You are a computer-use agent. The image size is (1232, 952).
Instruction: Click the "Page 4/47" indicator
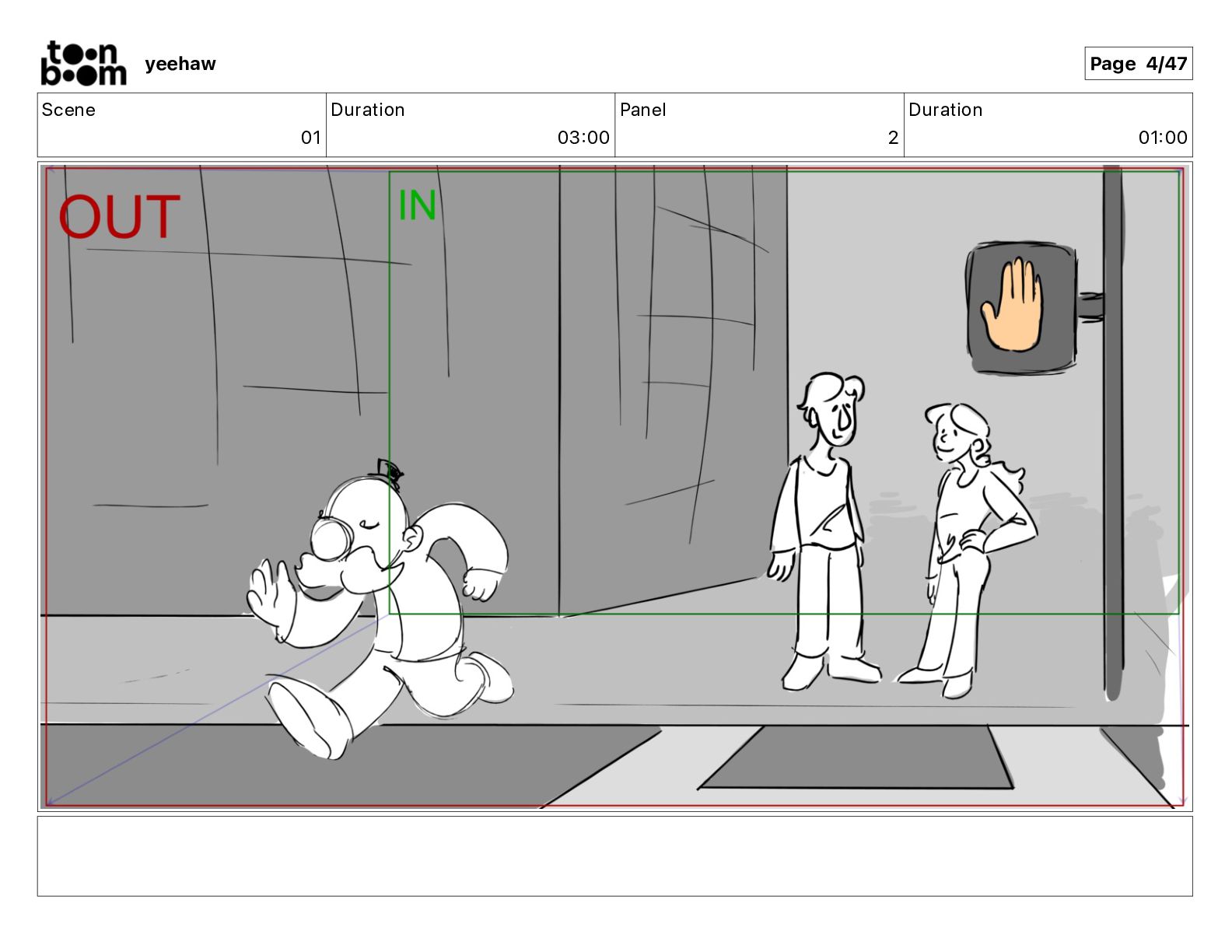point(1139,64)
